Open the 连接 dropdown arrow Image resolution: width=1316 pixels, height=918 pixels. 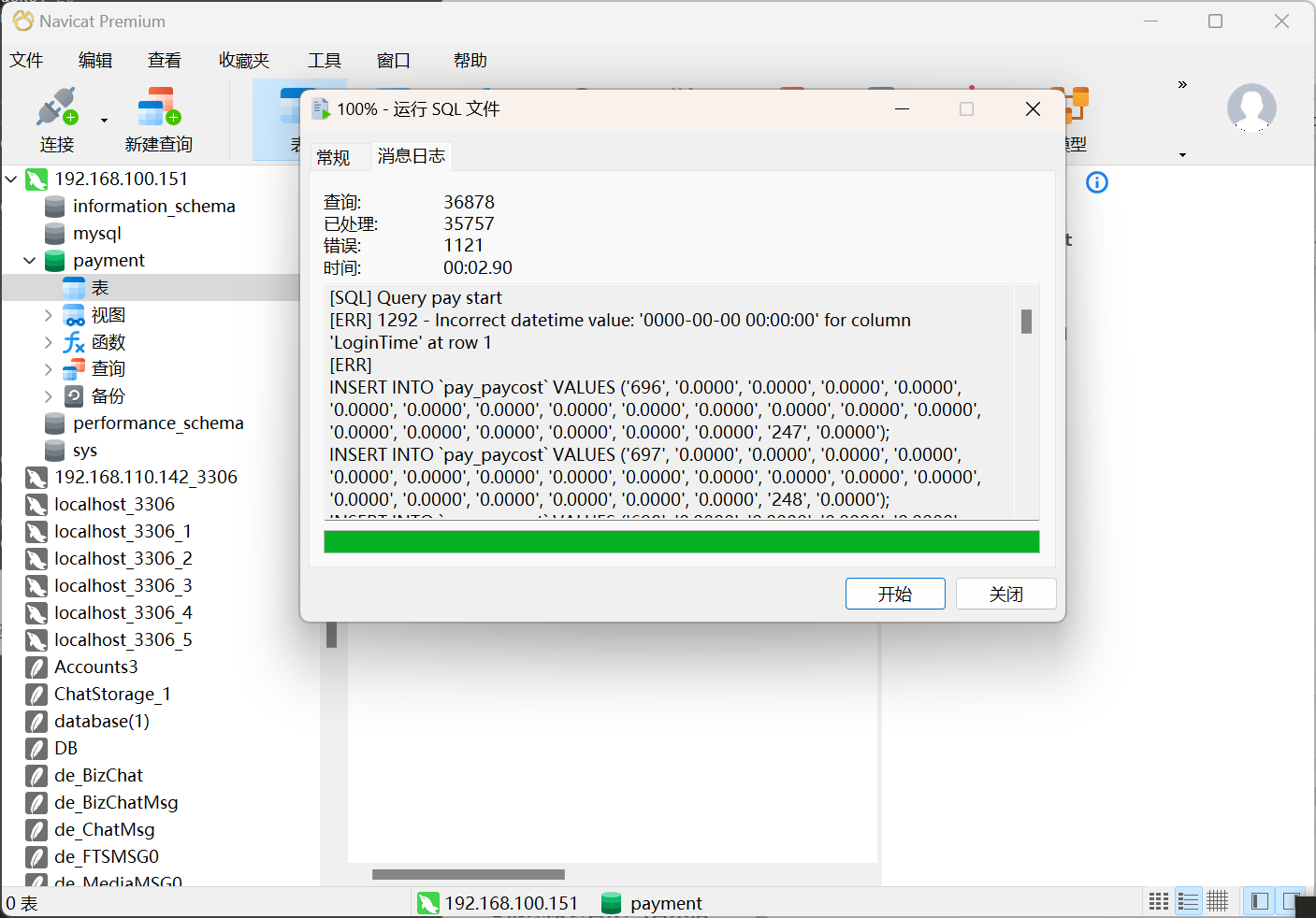pos(104,120)
